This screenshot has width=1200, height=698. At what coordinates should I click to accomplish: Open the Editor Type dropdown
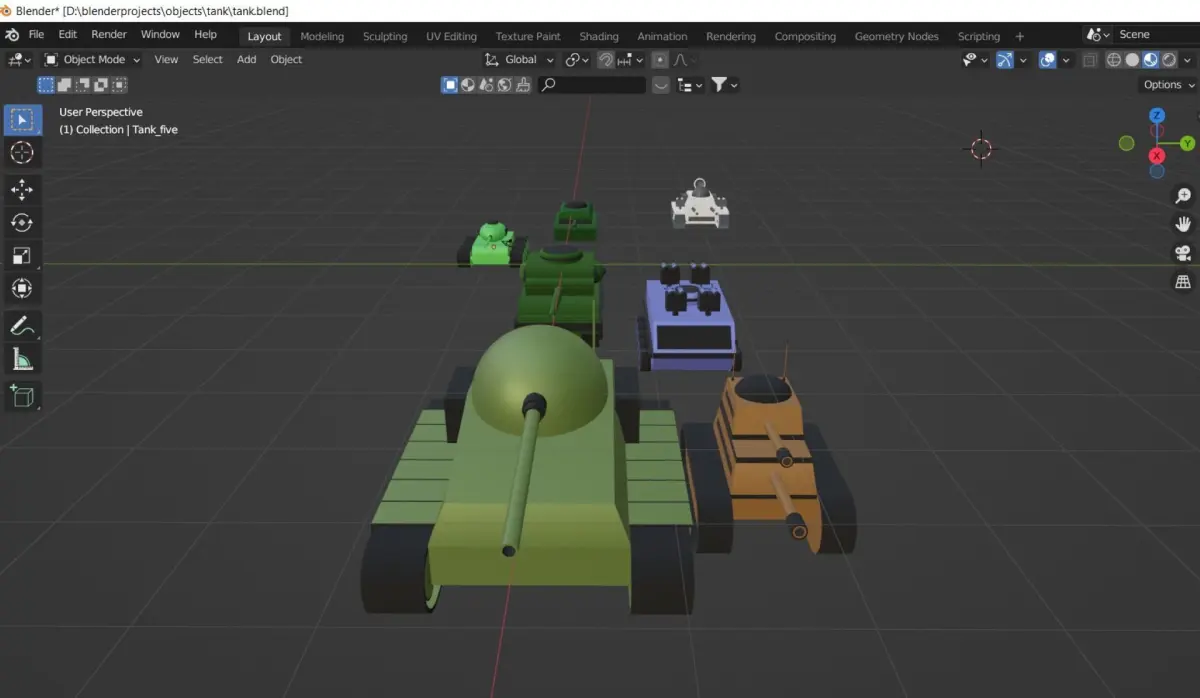coord(20,60)
